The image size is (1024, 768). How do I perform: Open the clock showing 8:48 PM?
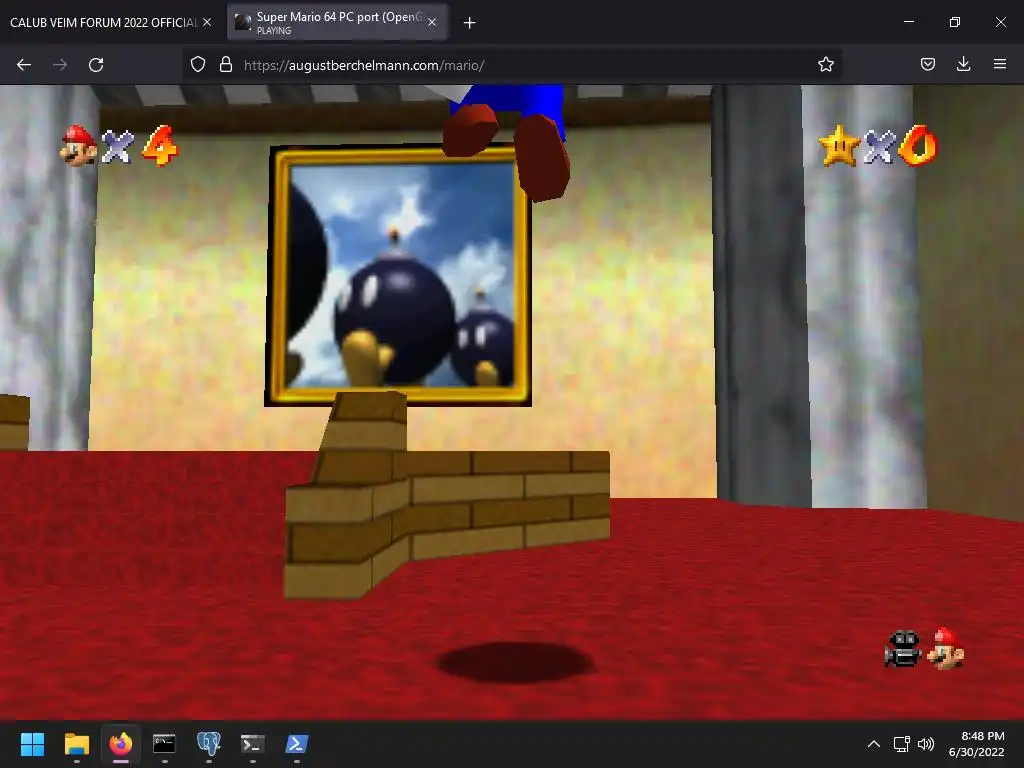pyautogui.click(x=976, y=744)
